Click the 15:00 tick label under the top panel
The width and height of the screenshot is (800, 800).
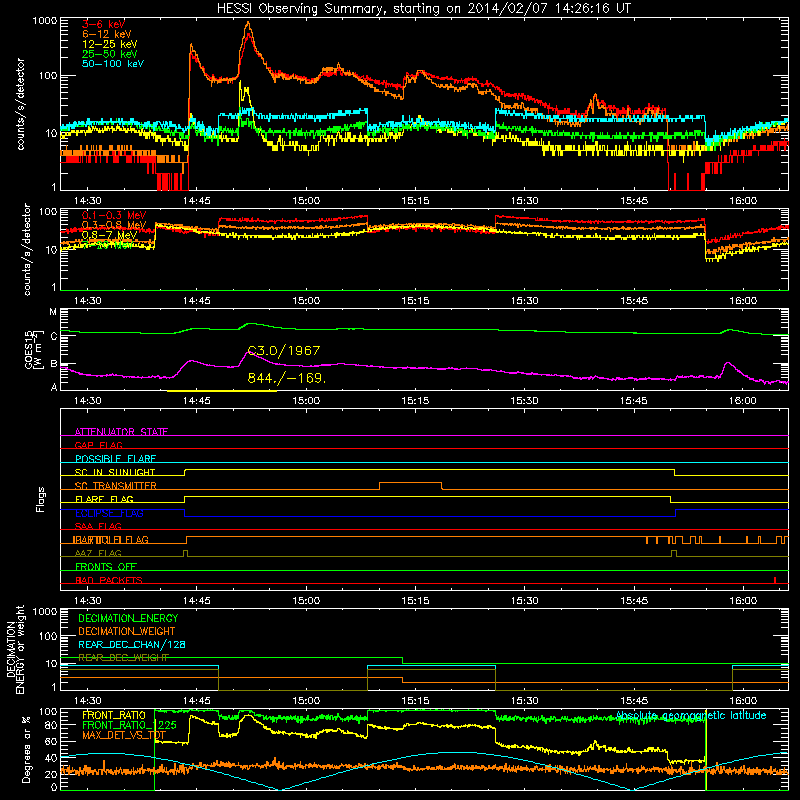306,201
